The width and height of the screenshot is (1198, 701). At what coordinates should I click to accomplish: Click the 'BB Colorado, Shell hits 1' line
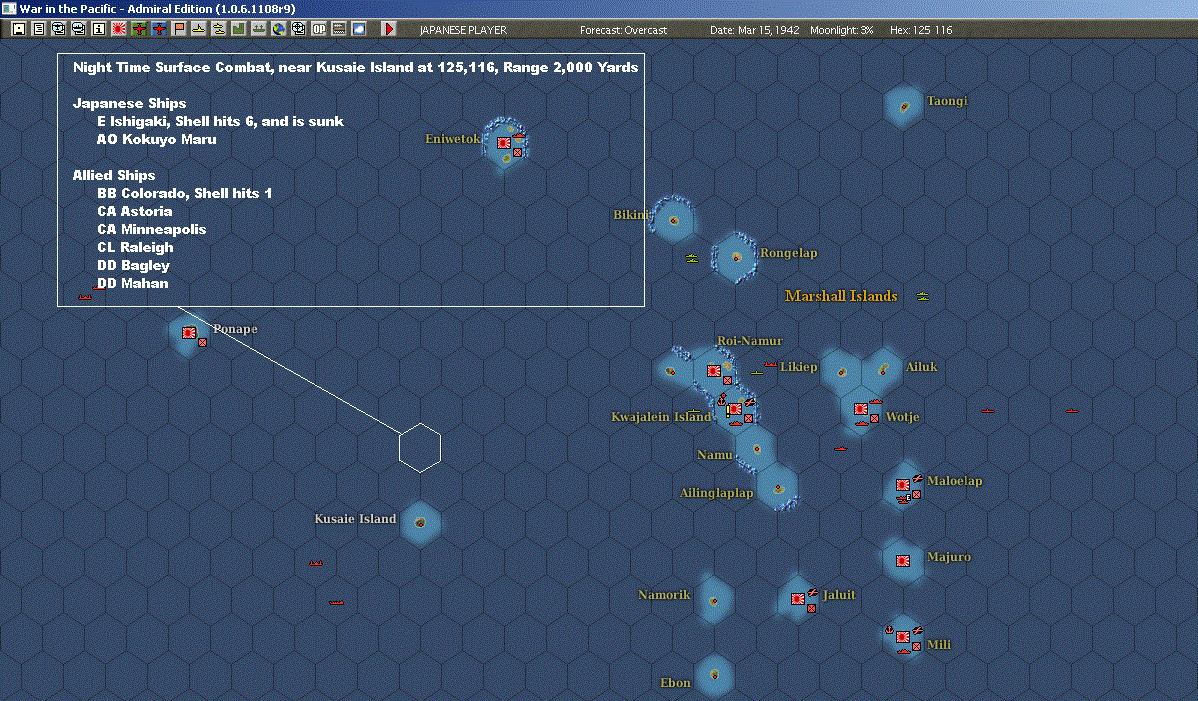tap(184, 193)
